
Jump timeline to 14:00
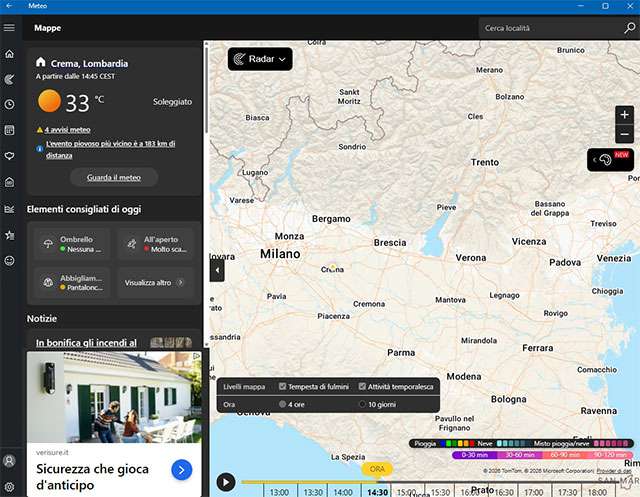(343, 492)
